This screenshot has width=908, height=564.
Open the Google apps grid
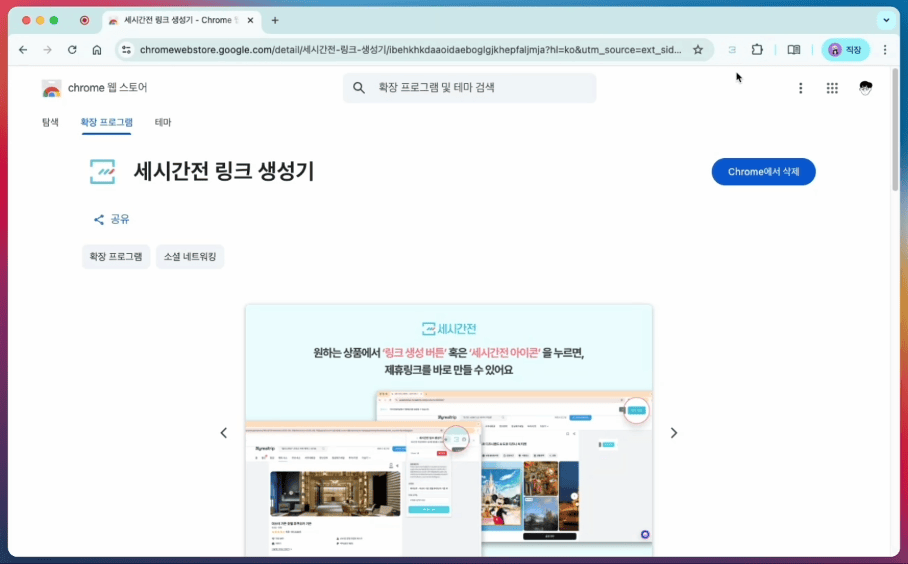point(832,88)
